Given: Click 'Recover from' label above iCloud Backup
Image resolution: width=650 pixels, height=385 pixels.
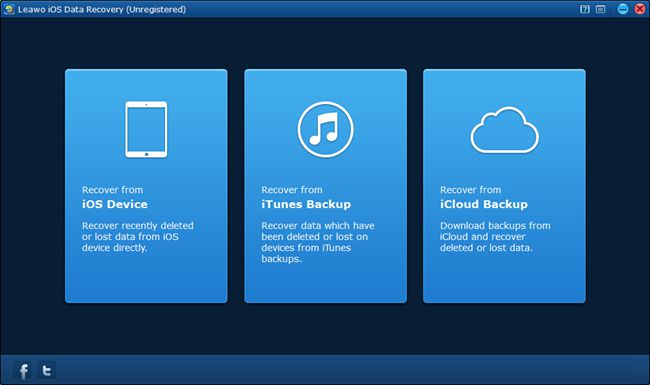Looking at the screenshot, I should tap(471, 190).
